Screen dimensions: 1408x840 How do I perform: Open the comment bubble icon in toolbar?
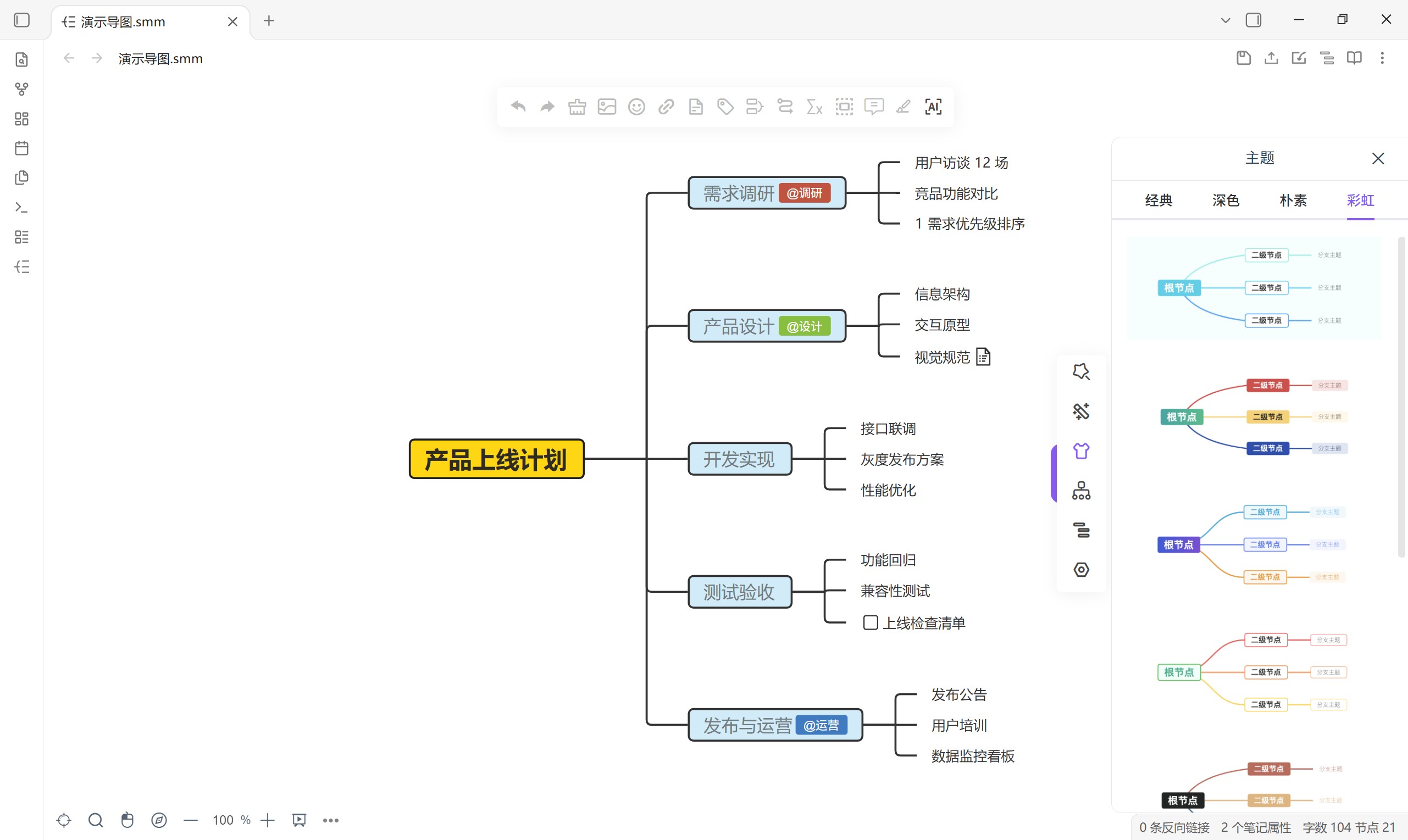tap(874, 107)
